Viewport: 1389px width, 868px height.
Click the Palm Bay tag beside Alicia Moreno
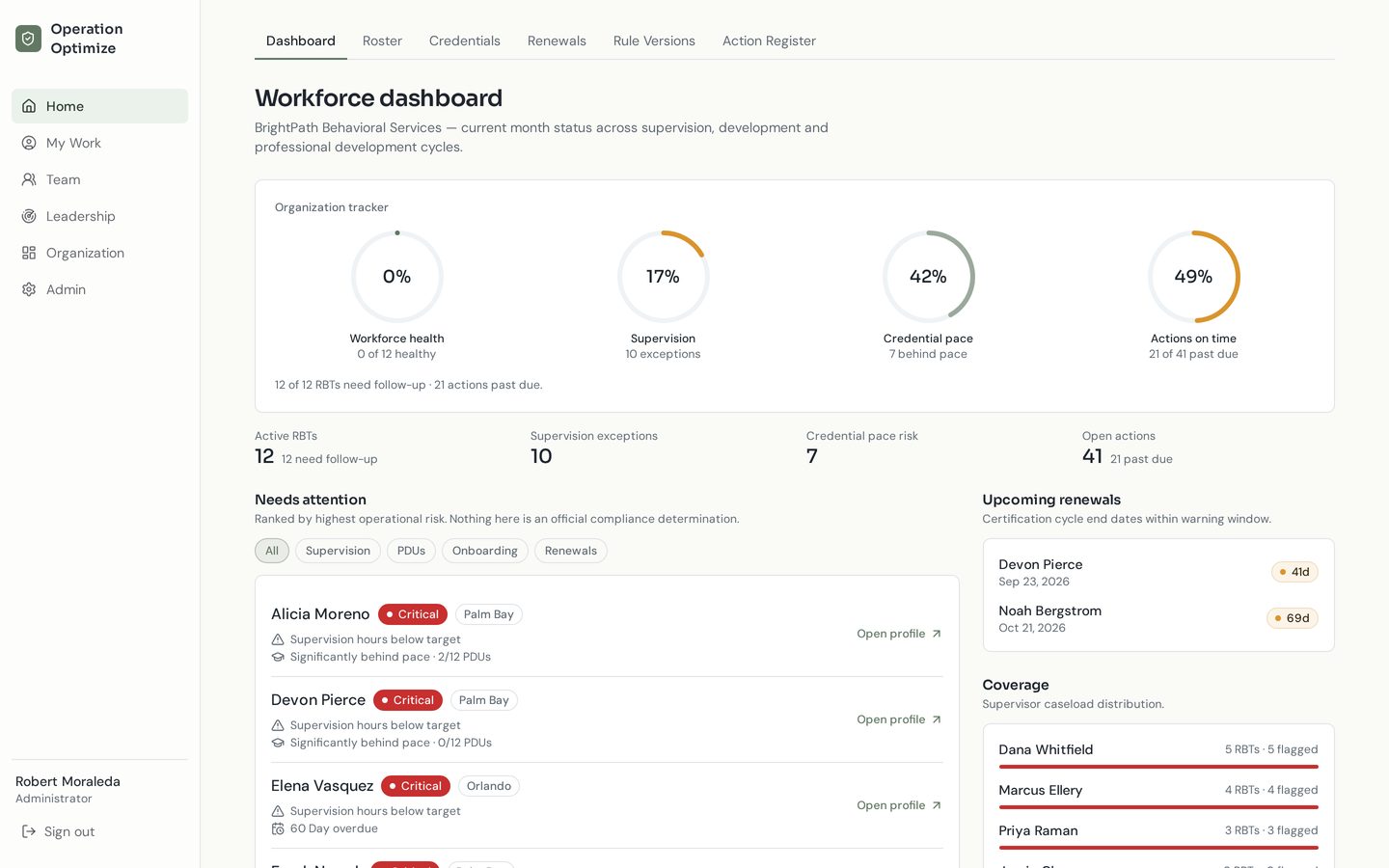click(x=489, y=614)
